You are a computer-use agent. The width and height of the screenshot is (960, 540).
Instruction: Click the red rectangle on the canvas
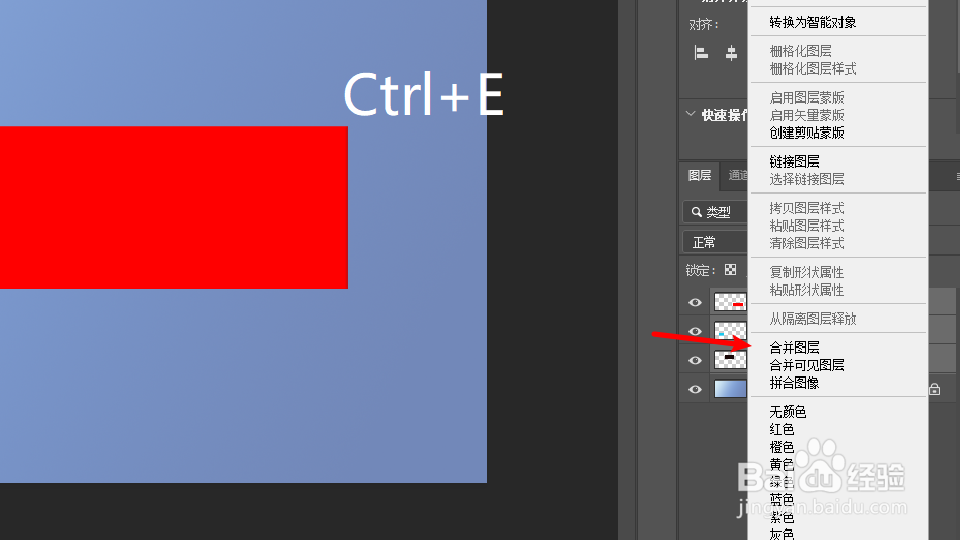[174, 208]
